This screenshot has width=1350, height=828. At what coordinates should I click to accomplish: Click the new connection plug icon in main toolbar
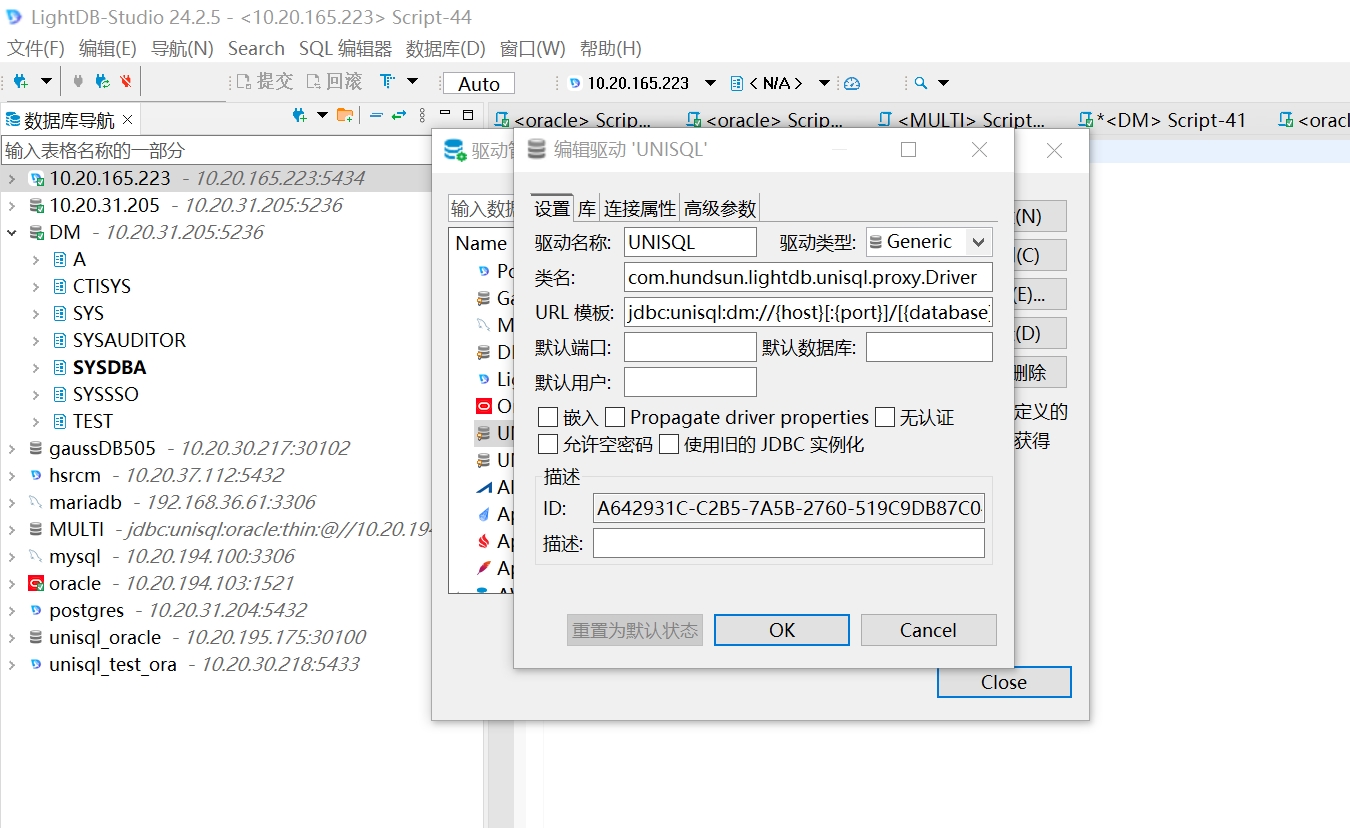pyautogui.click(x=21, y=81)
